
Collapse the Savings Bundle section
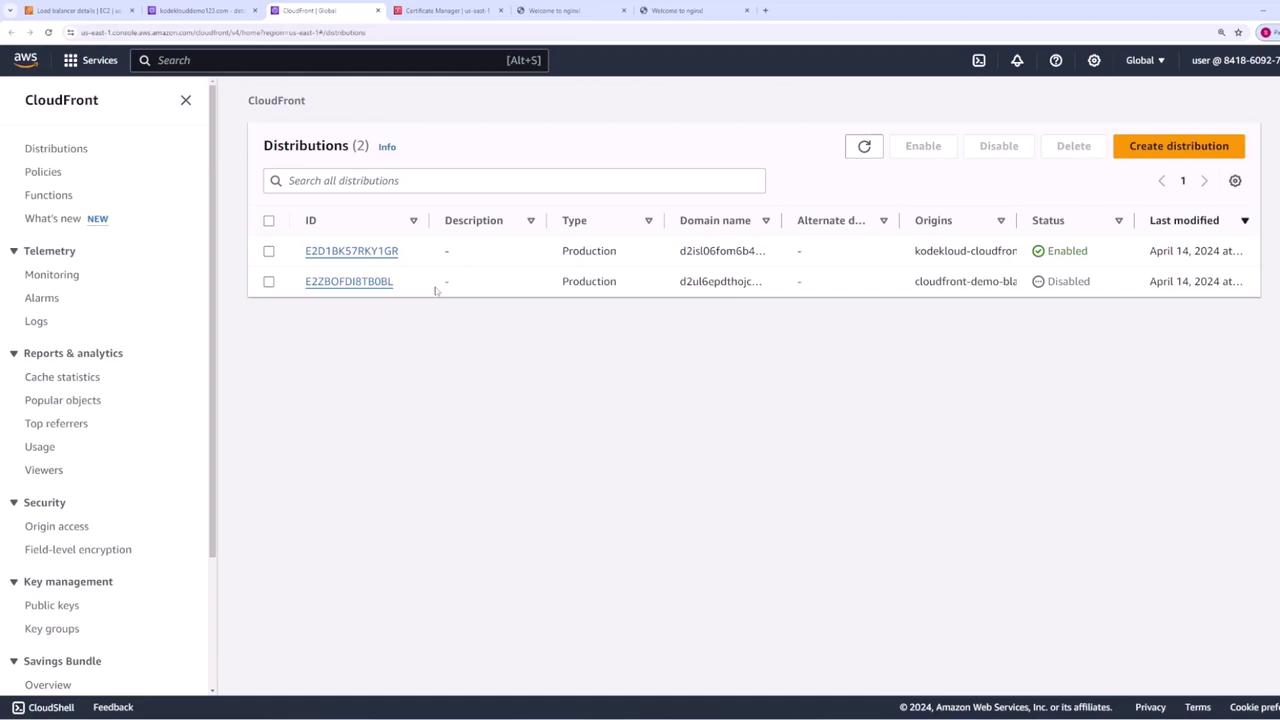pyautogui.click(x=14, y=661)
